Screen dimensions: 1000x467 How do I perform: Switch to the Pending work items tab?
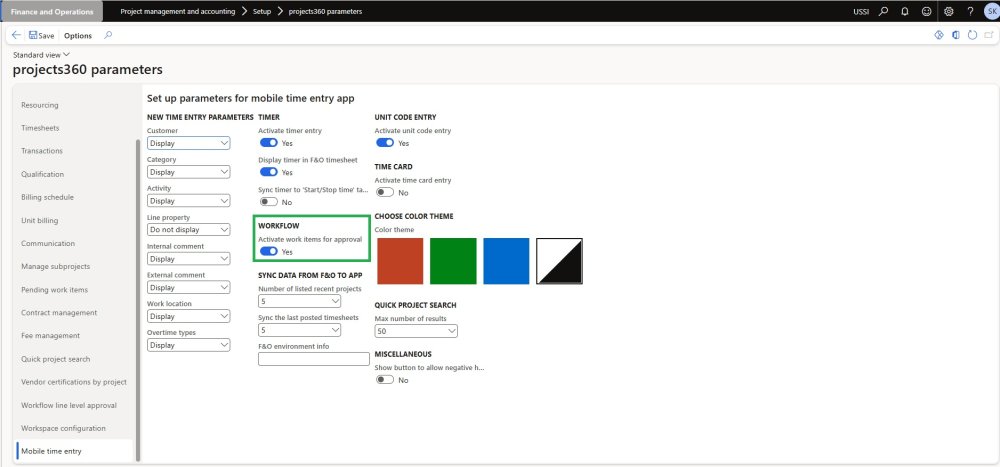coord(55,290)
